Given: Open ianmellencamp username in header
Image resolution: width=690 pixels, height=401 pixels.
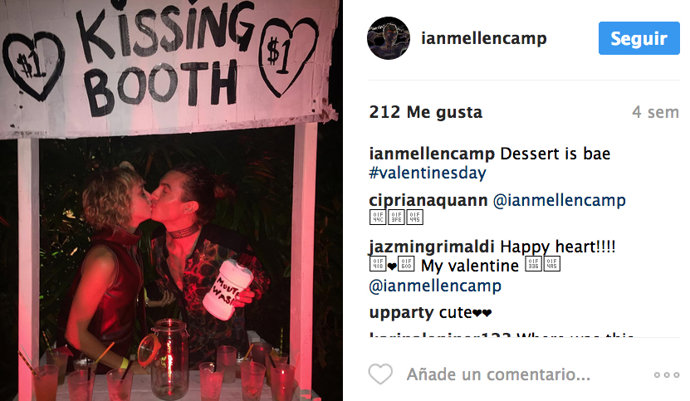Looking at the screenshot, I should click(484, 38).
